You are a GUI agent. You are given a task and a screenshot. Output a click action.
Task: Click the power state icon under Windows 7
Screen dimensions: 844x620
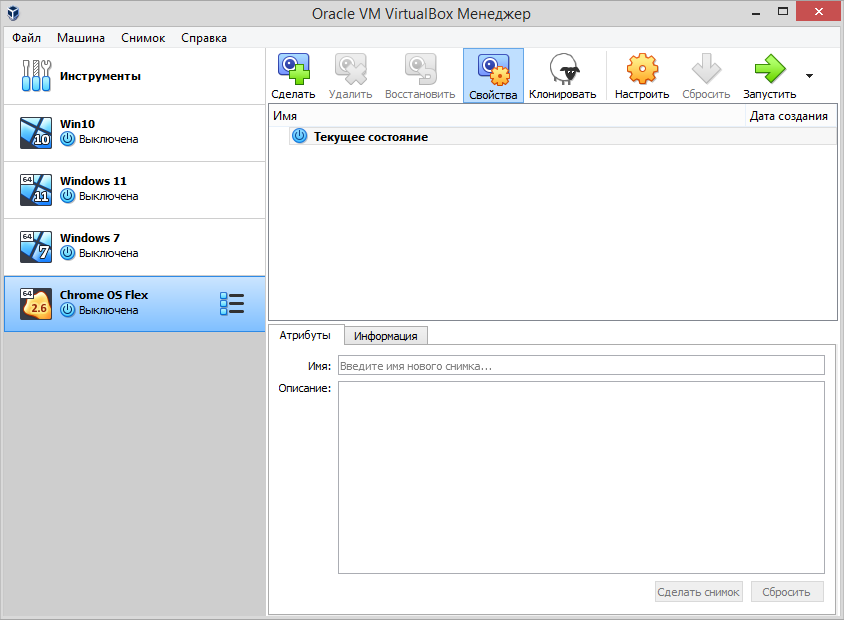click(x=67, y=252)
